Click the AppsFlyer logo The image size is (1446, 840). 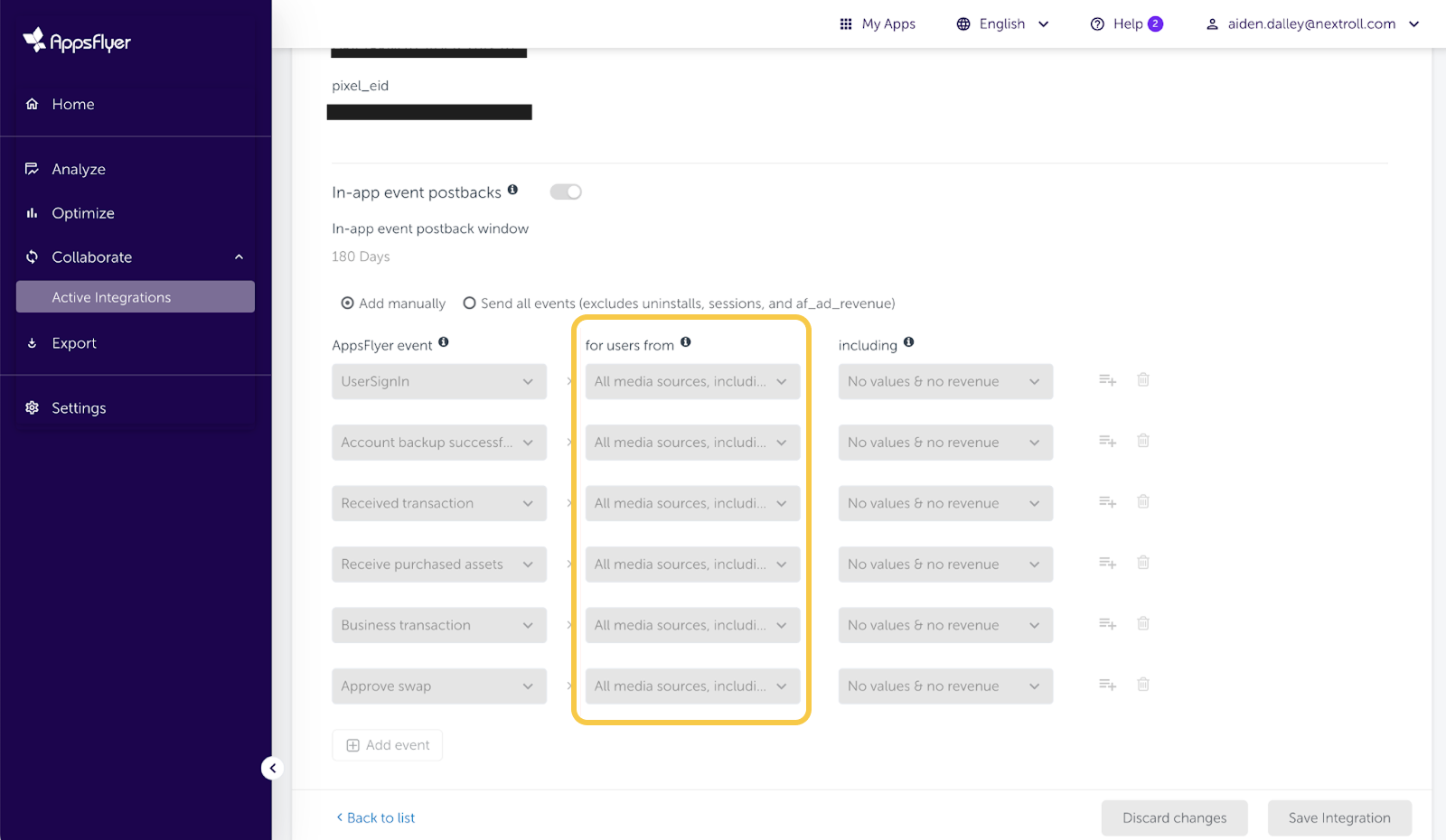pos(77,41)
